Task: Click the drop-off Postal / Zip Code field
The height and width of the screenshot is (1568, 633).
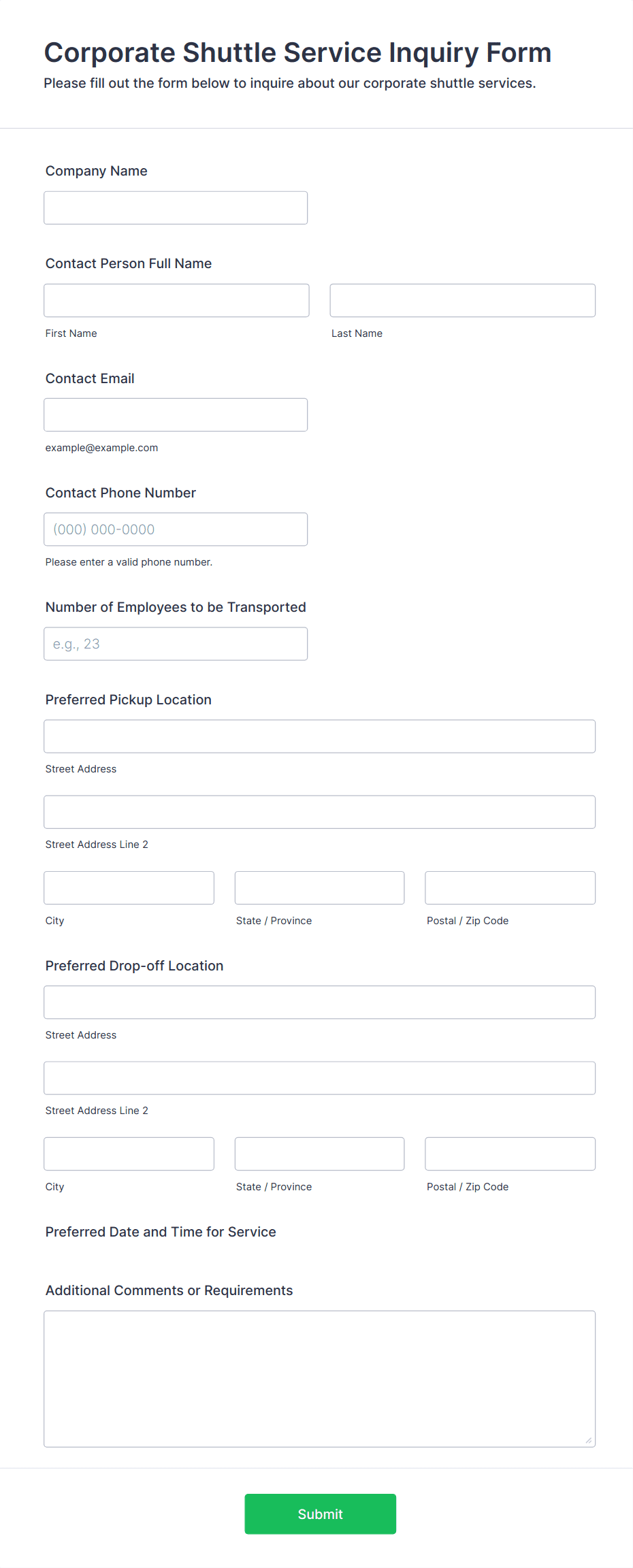Action: point(510,1154)
